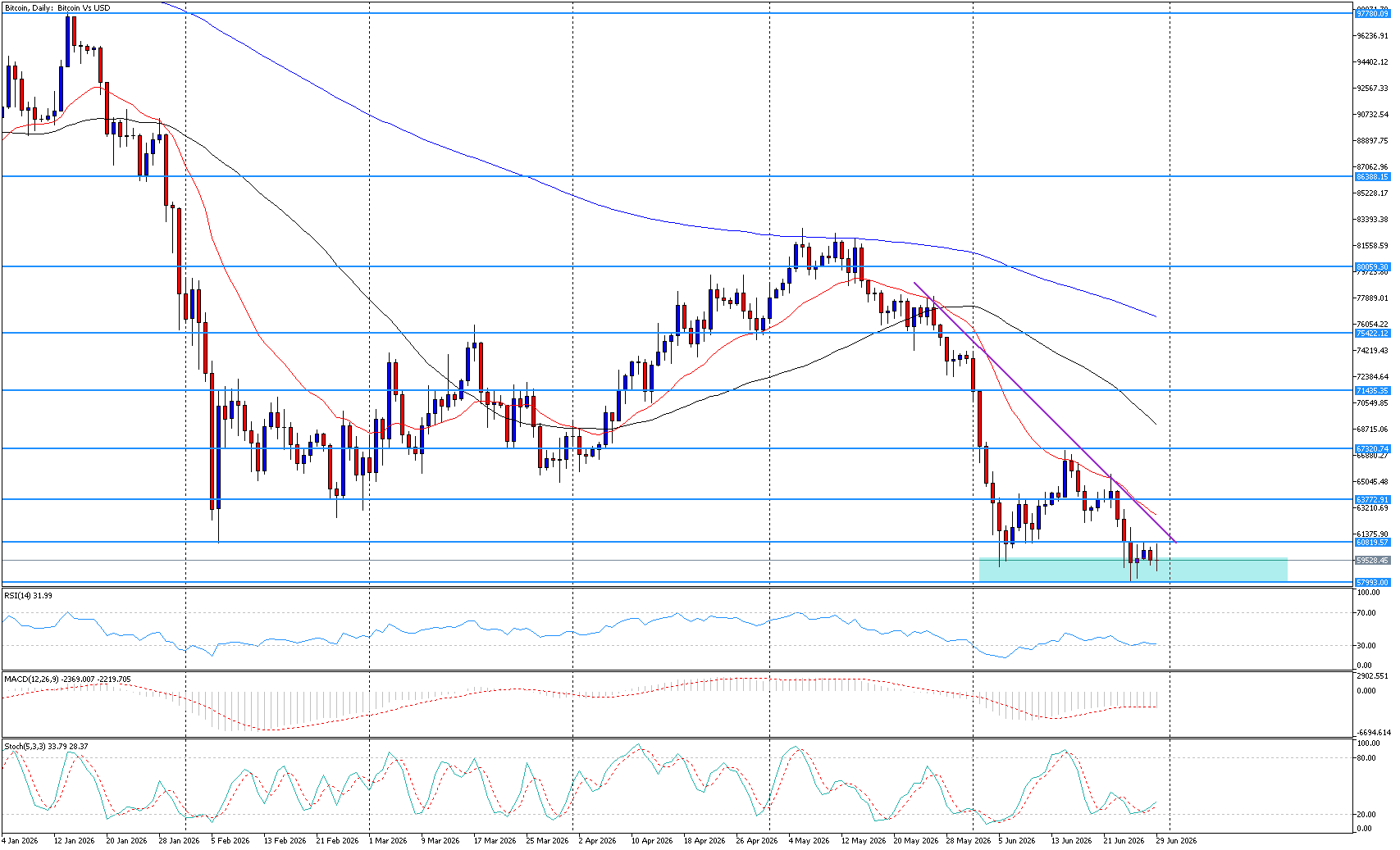Click the RSI 30.00 scale value
The image size is (1400, 850).
click(1366, 646)
